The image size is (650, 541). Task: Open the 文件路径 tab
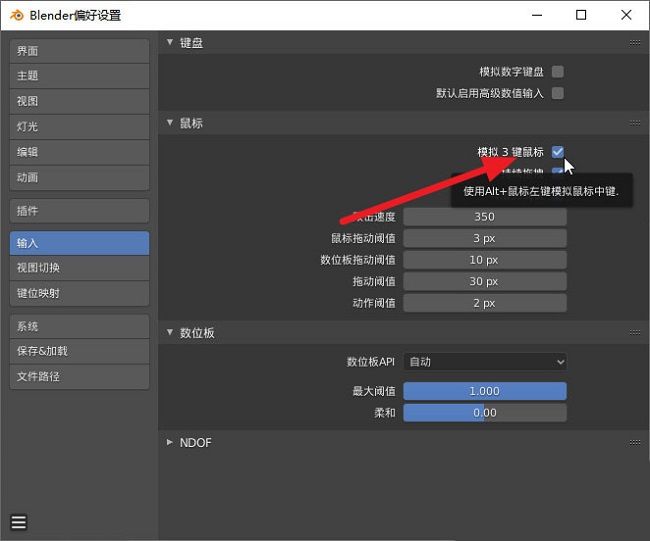click(79, 377)
